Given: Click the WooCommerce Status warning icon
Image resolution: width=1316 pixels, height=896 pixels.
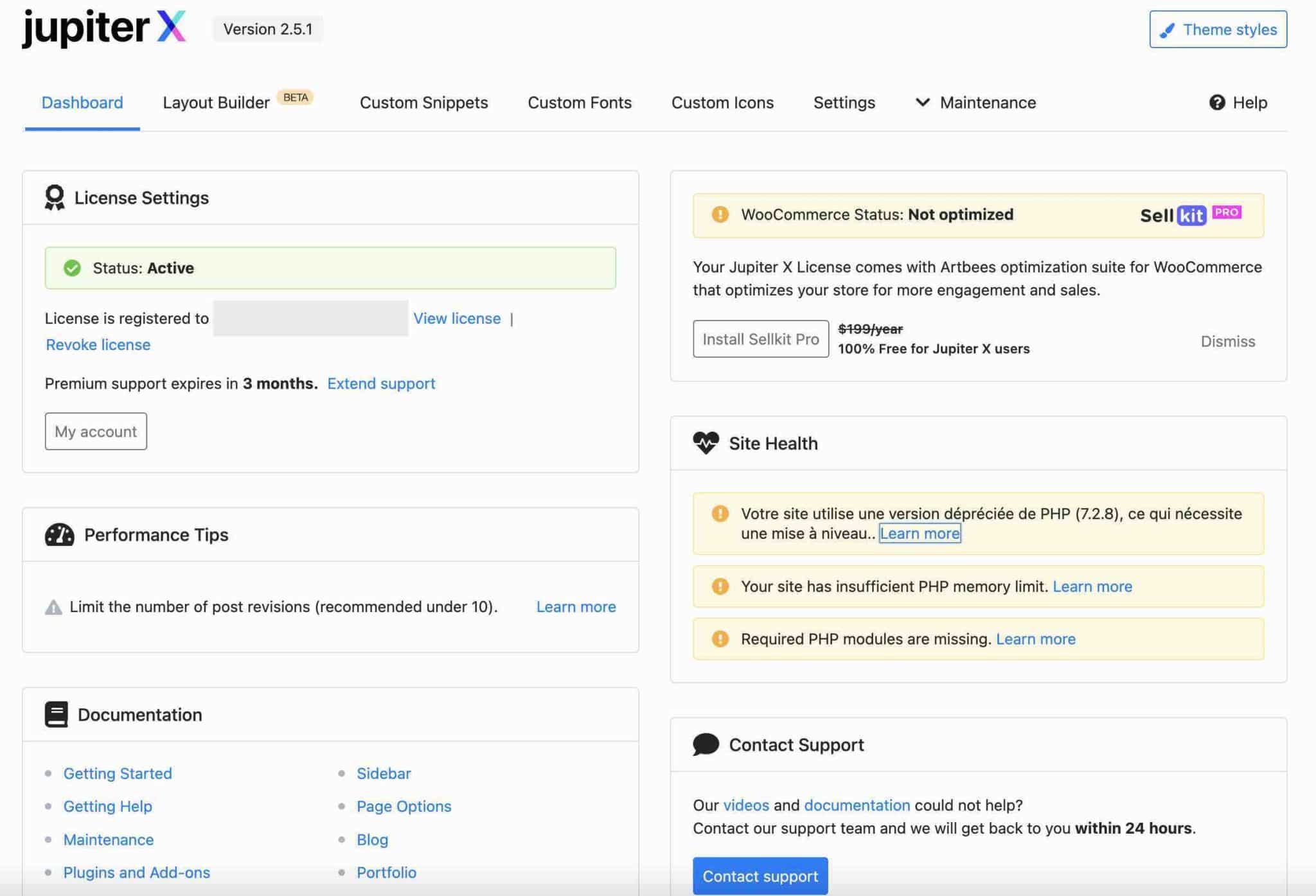Looking at the screenshot, I should (720, 215).
